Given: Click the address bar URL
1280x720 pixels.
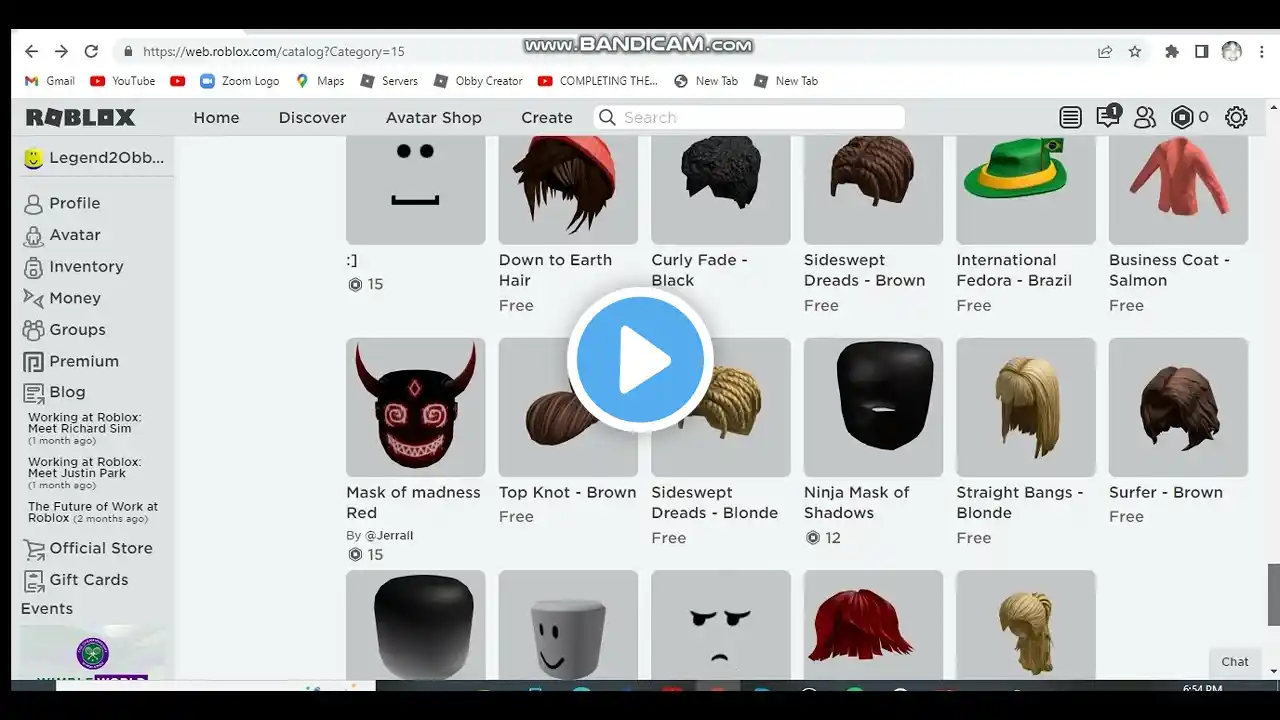Looking at the screenshot, I should click(274, 51).
